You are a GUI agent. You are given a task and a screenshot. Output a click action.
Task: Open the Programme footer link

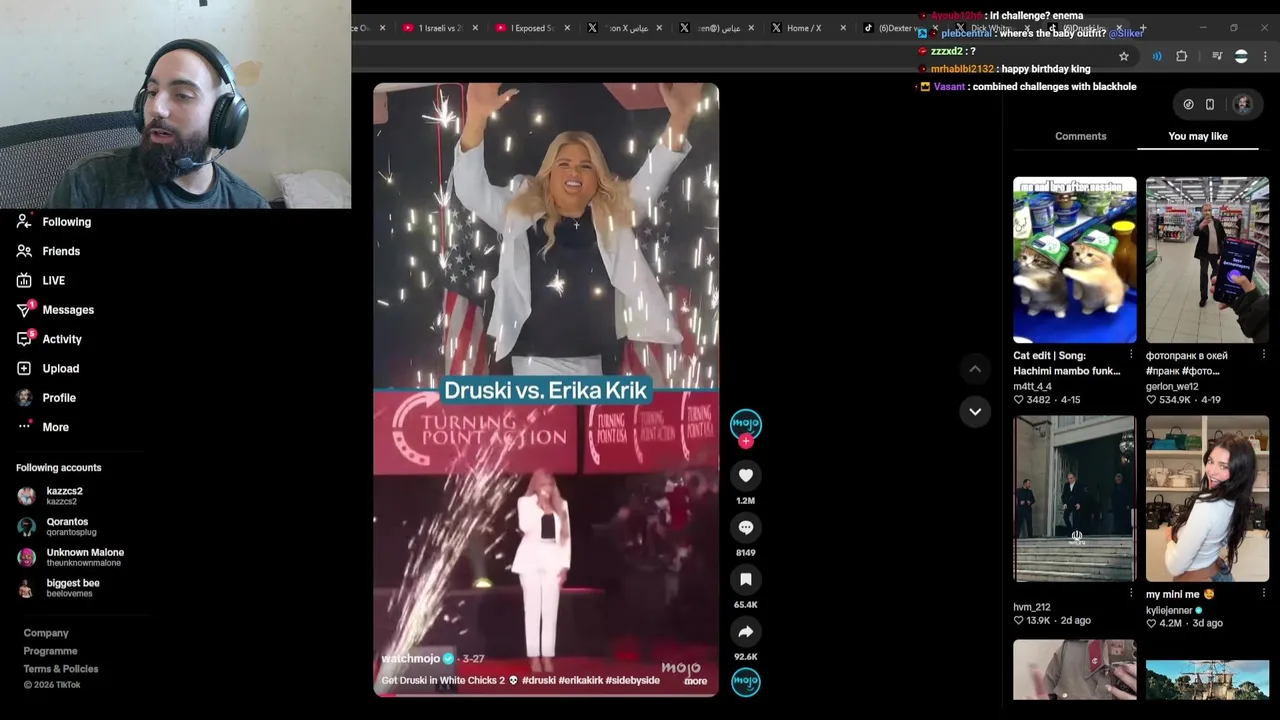[x=50, y=651]
